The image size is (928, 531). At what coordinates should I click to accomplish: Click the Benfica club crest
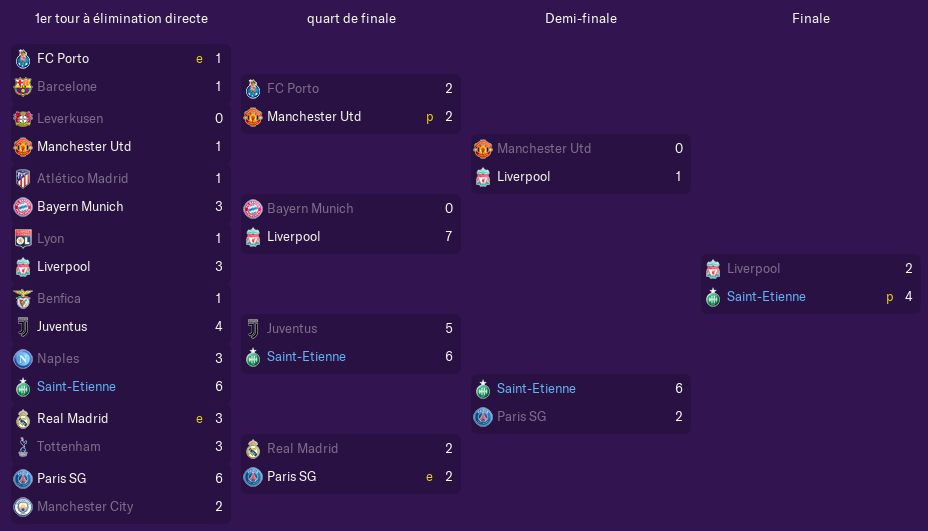(x=23, y=298)
